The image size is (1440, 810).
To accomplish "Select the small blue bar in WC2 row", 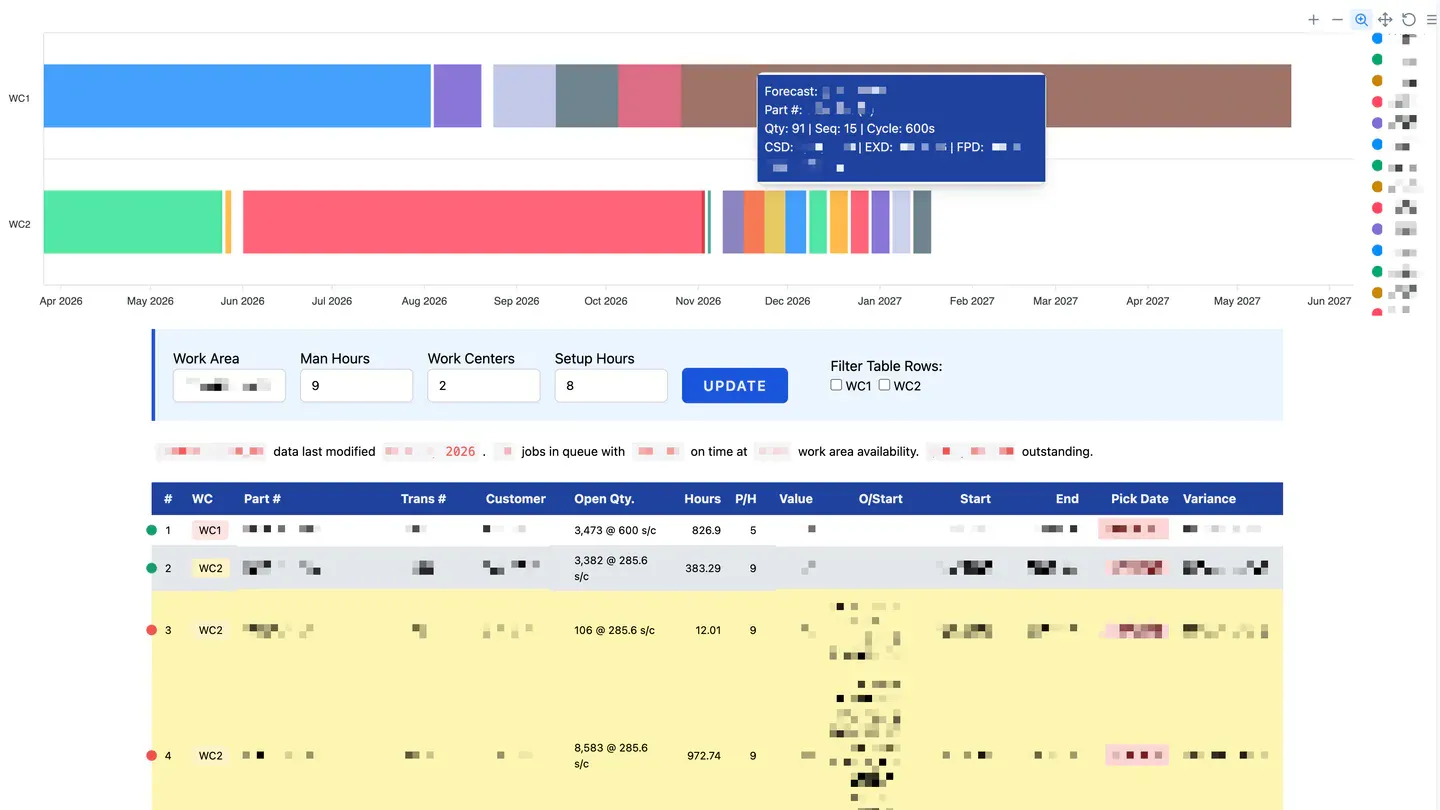I will point(796,222).
